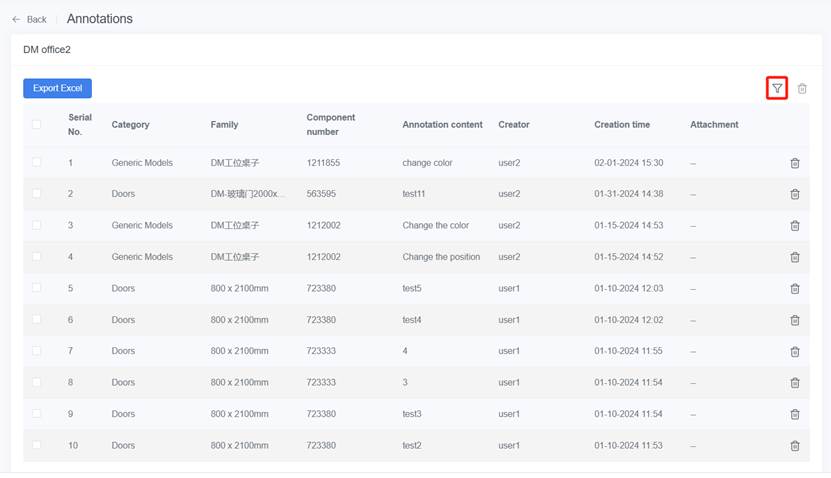Delete the 'test4' annotation in row 6
Image resolution: width=831 pixels, height=478 pixels.
[x=795, y=320]
